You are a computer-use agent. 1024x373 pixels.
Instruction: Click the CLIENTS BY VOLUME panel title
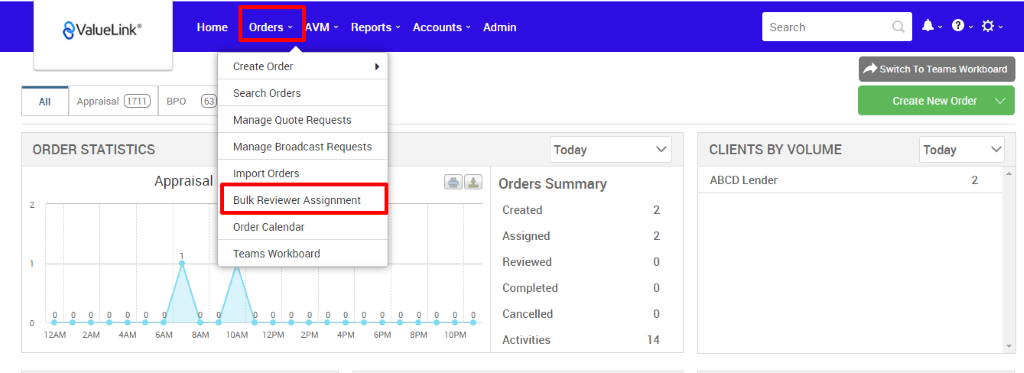coord(775,150)
